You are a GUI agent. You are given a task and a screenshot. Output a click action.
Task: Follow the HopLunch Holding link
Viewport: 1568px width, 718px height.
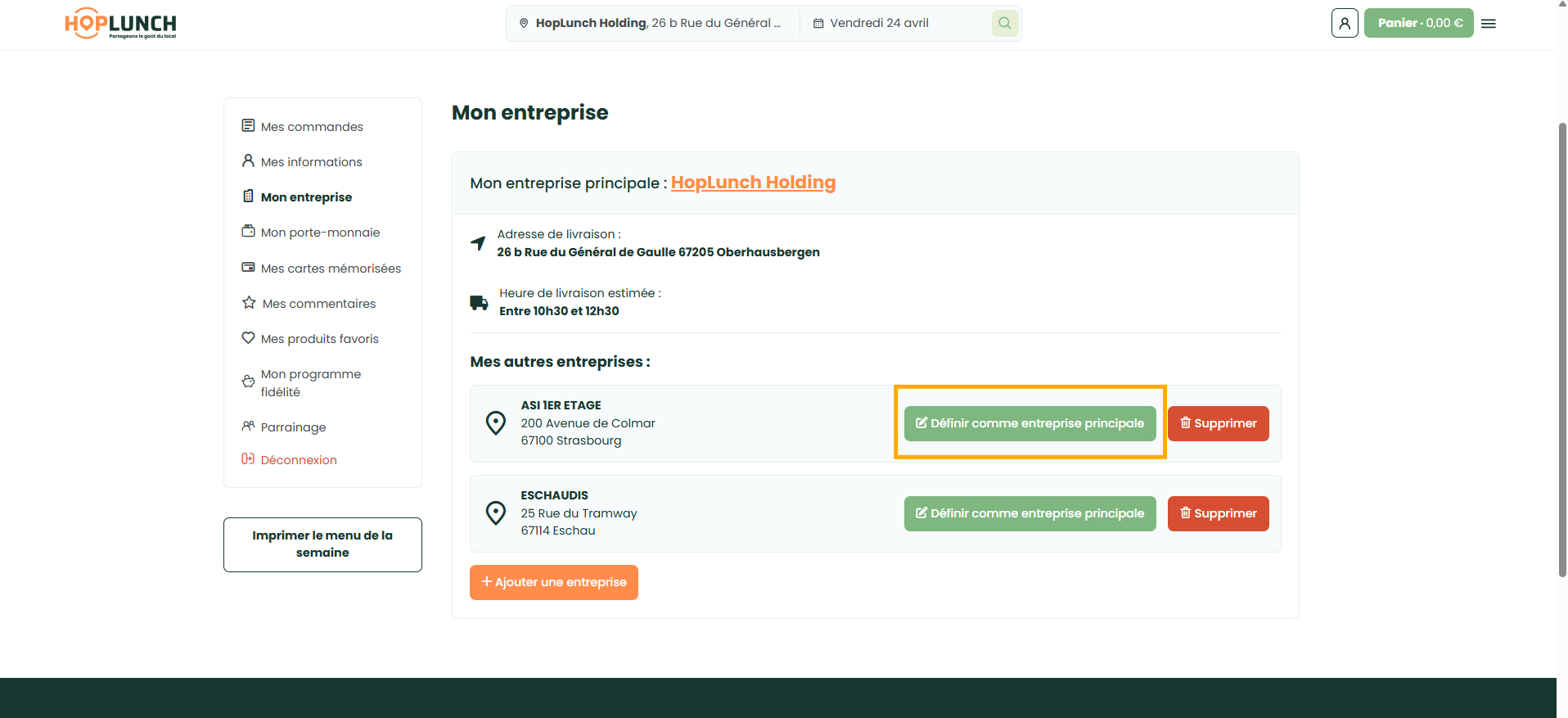tap(753, 183)
